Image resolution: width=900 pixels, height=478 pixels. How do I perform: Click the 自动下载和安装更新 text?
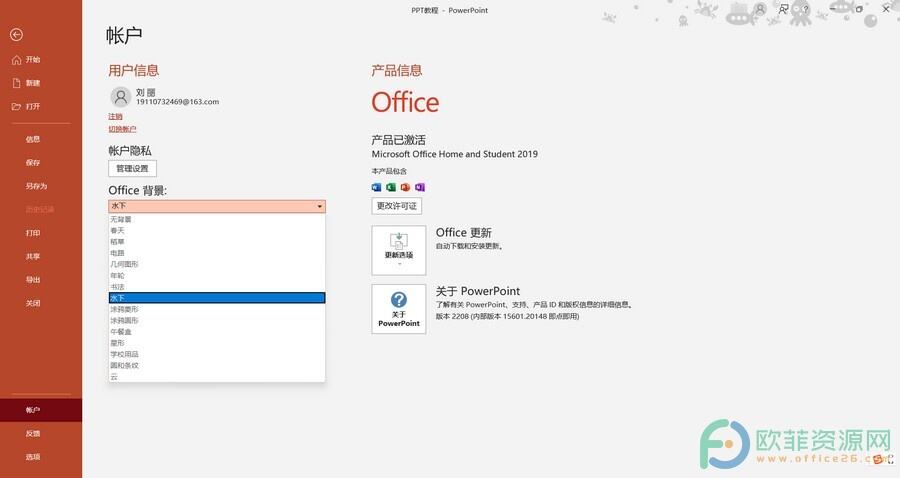(469, 246)
